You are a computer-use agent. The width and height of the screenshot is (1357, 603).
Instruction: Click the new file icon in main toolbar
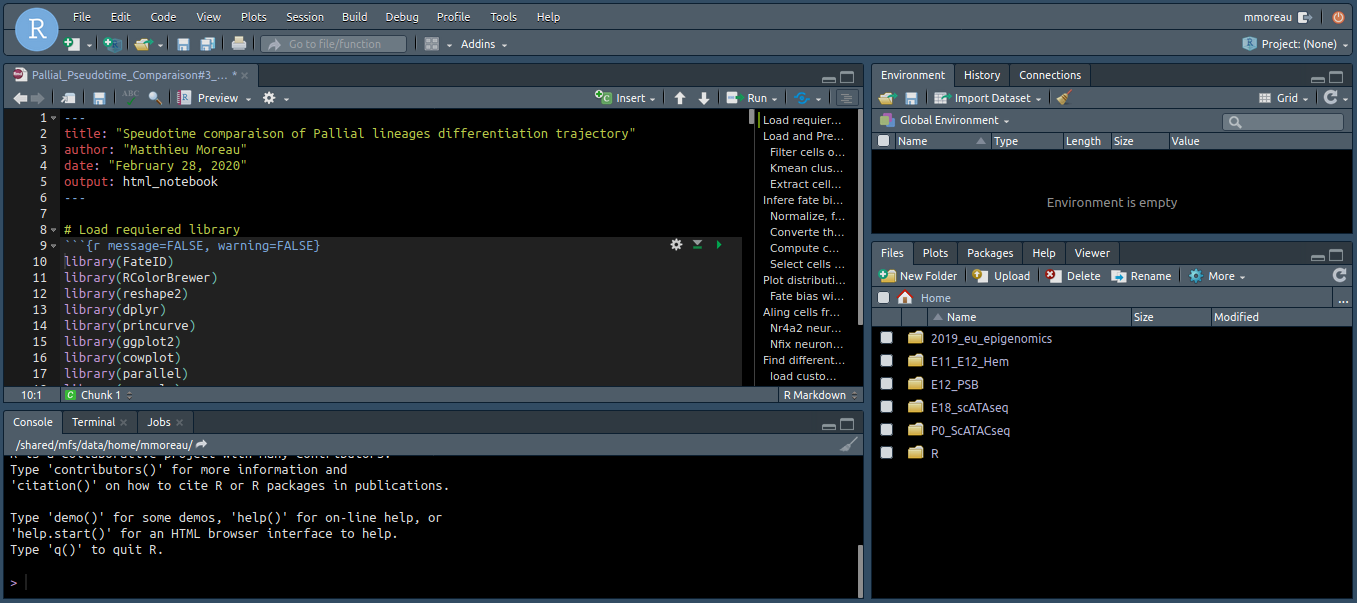pyautogui.click(x=71, y=44)
